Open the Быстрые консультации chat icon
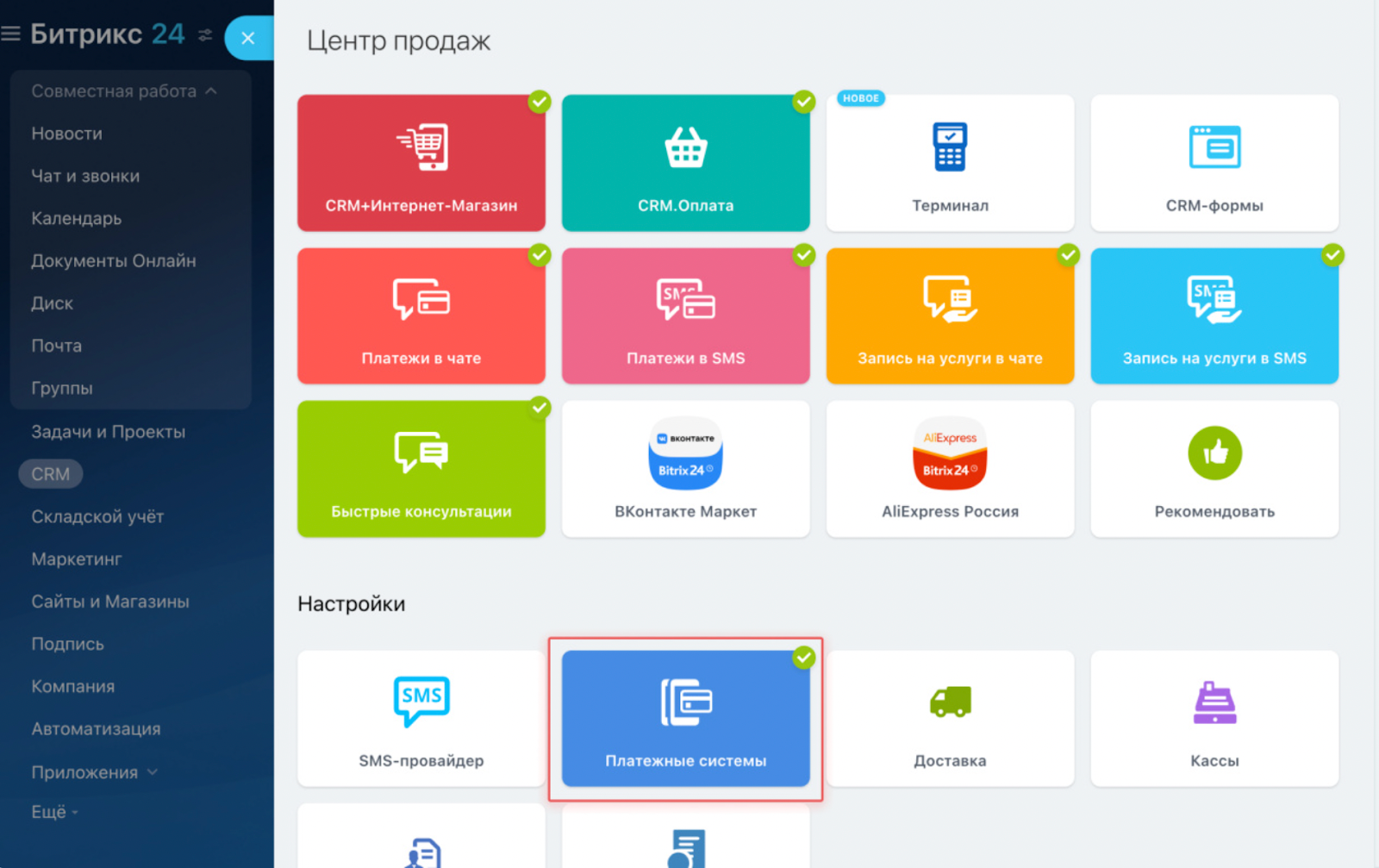 421,452
